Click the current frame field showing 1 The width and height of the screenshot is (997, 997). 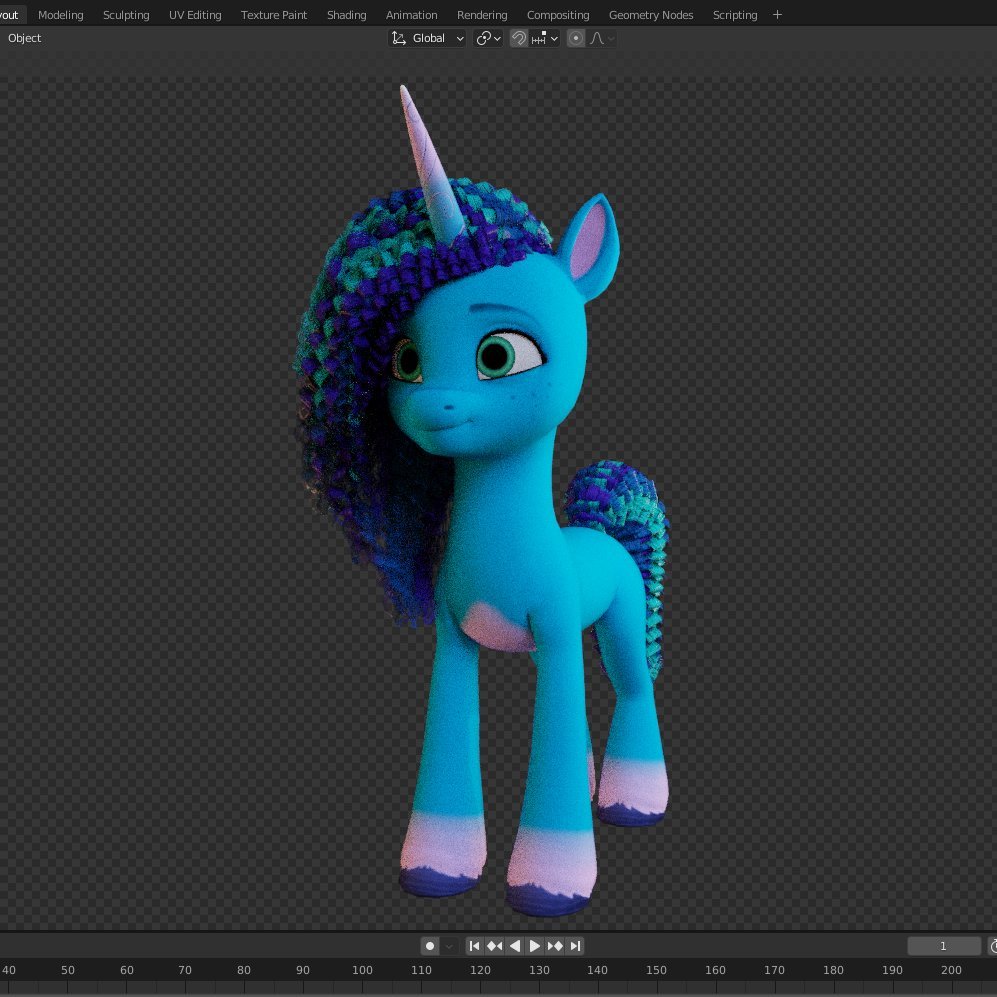tap(944, 946)
